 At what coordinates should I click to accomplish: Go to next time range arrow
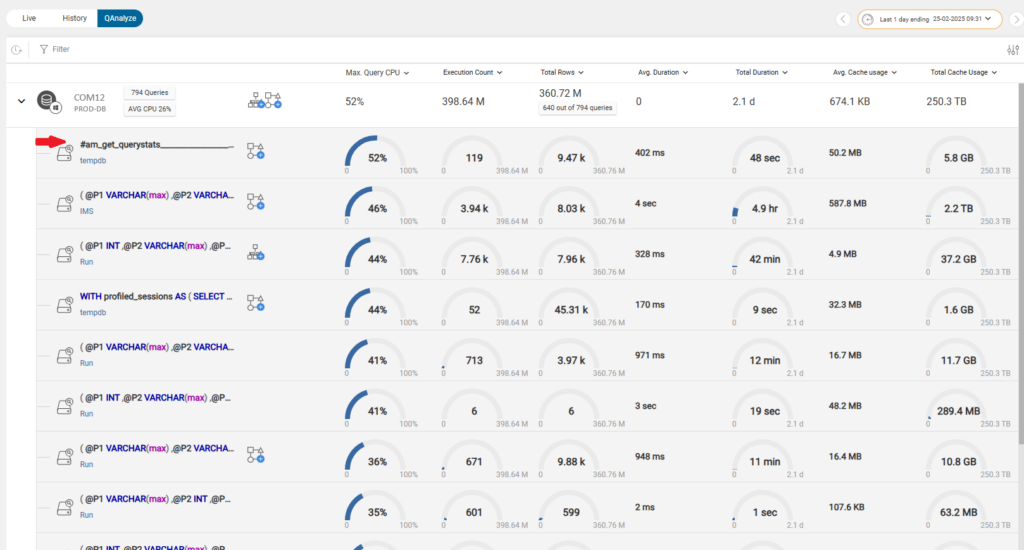tap(1014, 19)
